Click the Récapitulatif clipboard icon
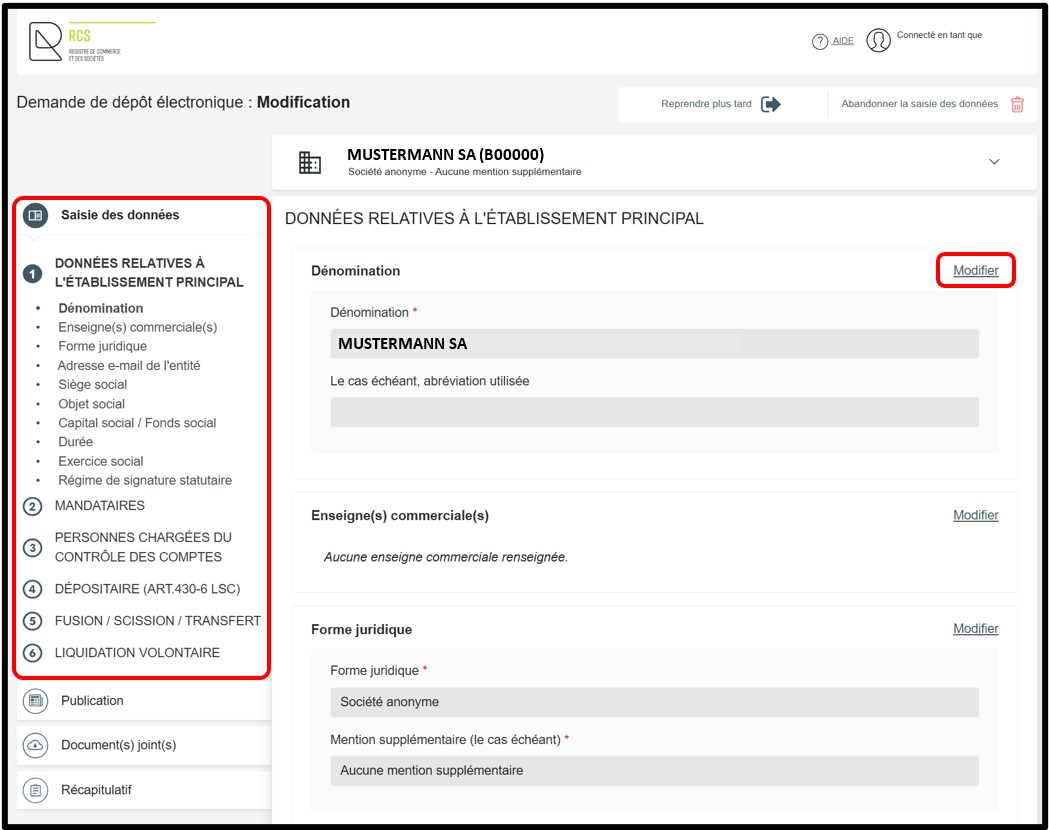Viewport: 1049px width, 830px height. (35, 790)
